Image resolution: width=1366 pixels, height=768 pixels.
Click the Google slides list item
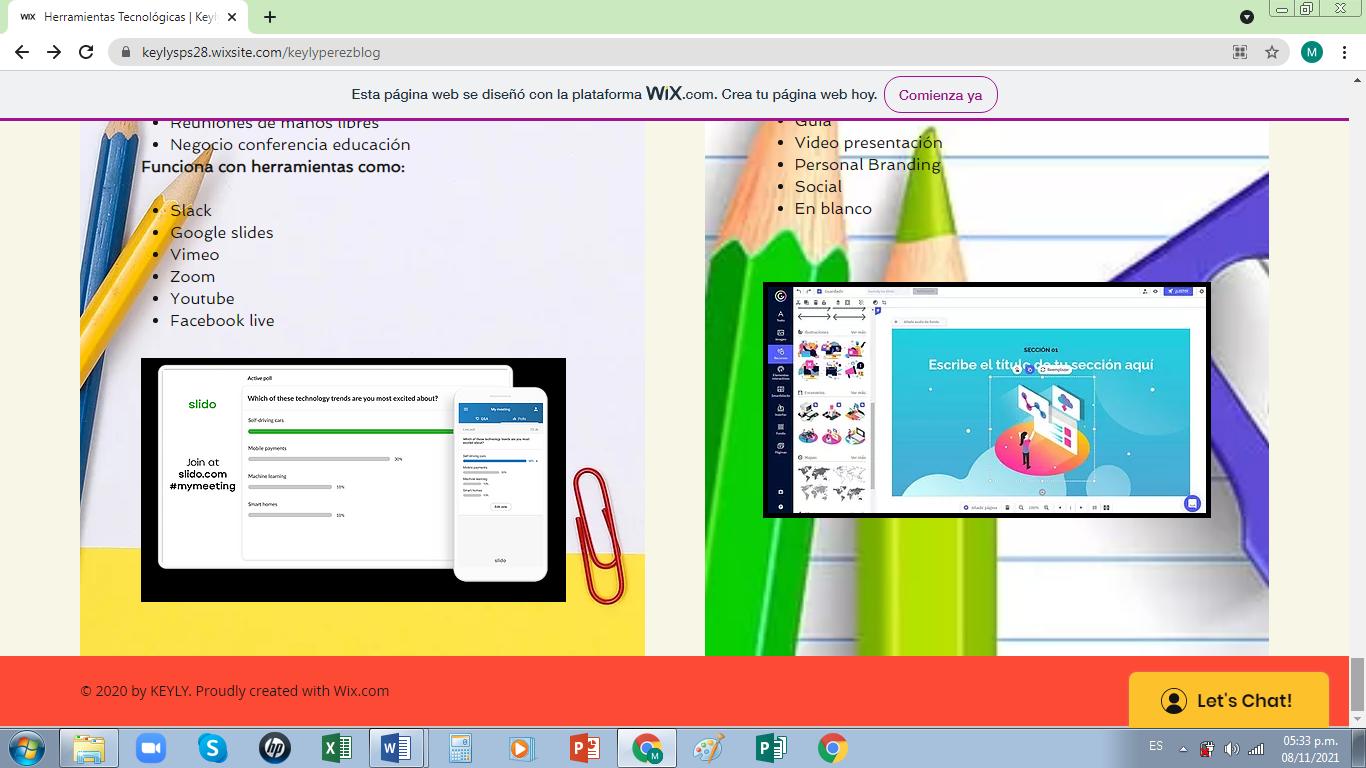[x=221, y=232]
